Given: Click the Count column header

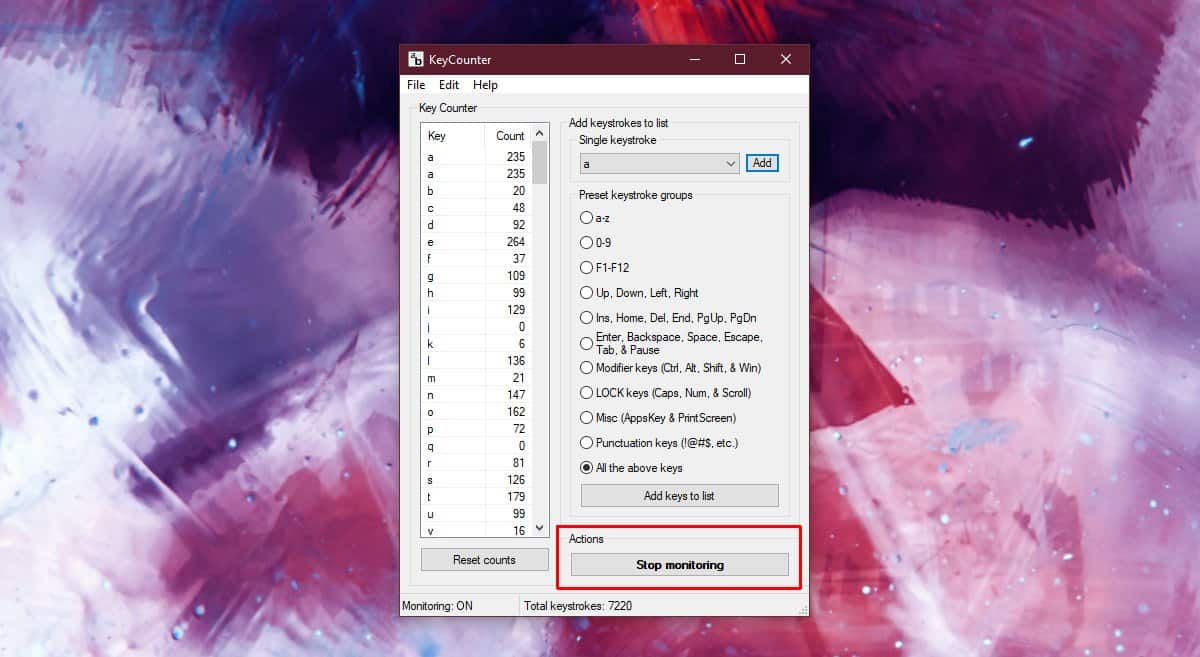Looking at the screenshot, I should [x=508, y=136].
